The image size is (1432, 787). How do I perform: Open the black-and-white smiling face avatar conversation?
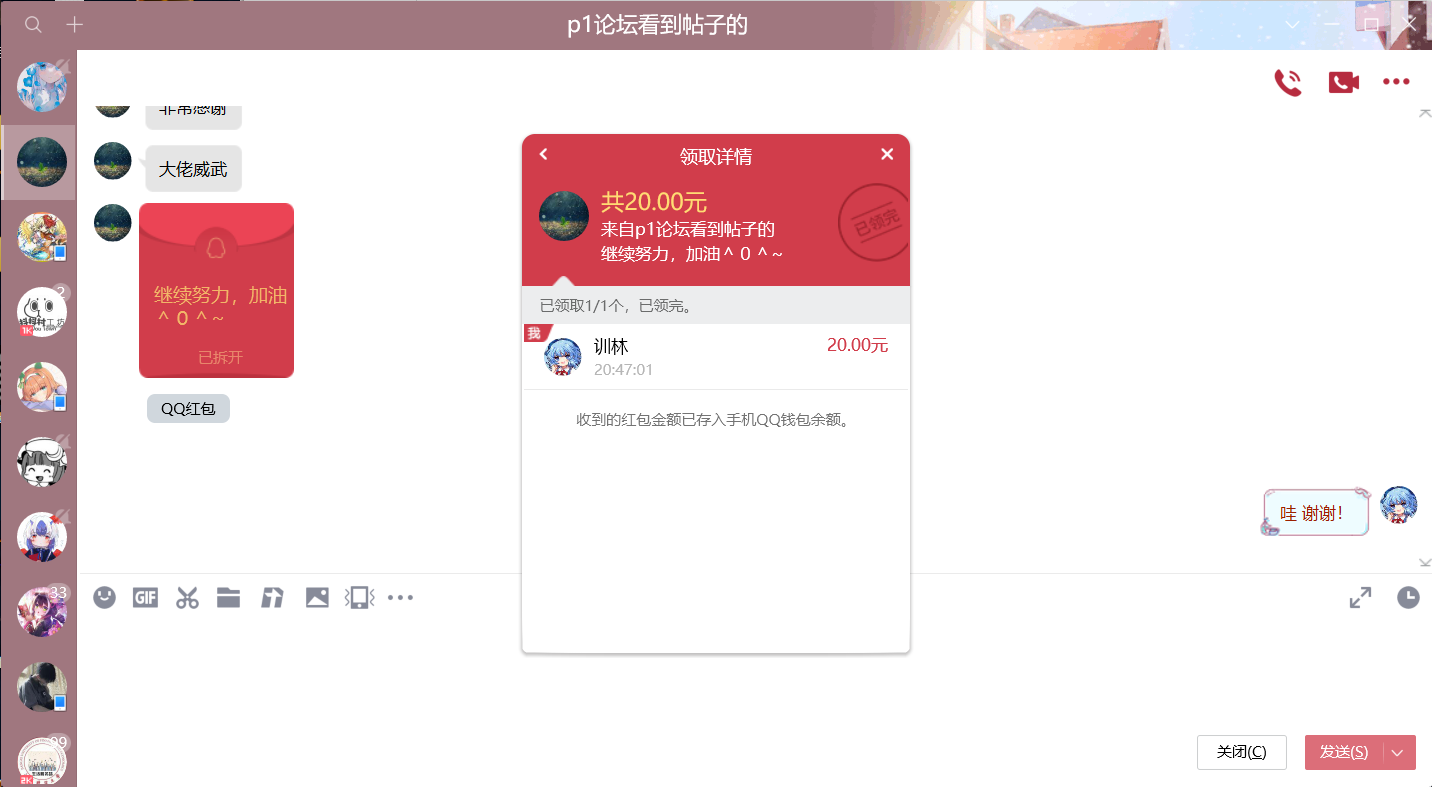coord(42,462)
